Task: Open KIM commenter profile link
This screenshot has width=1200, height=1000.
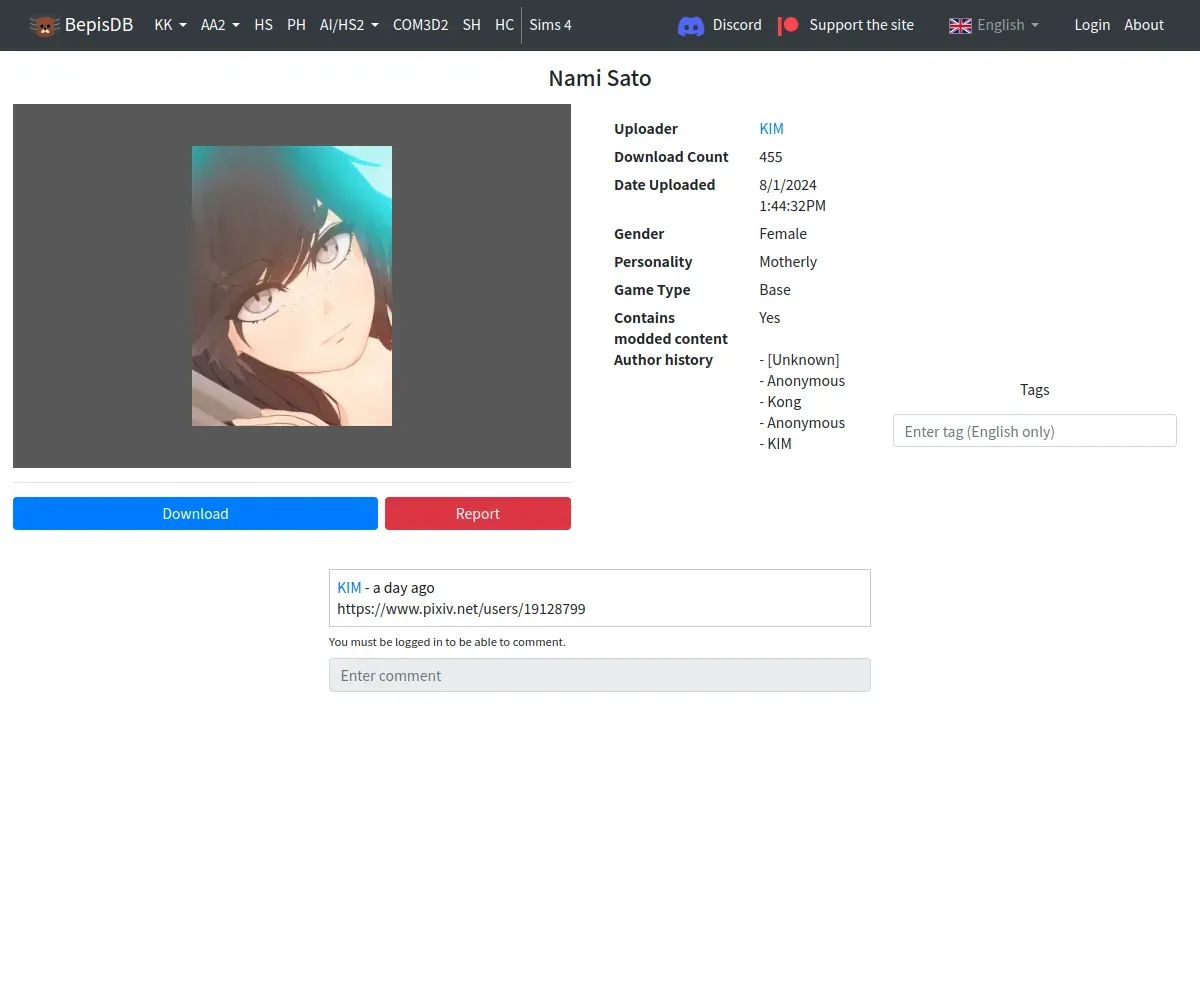Action: click(349, 588)
